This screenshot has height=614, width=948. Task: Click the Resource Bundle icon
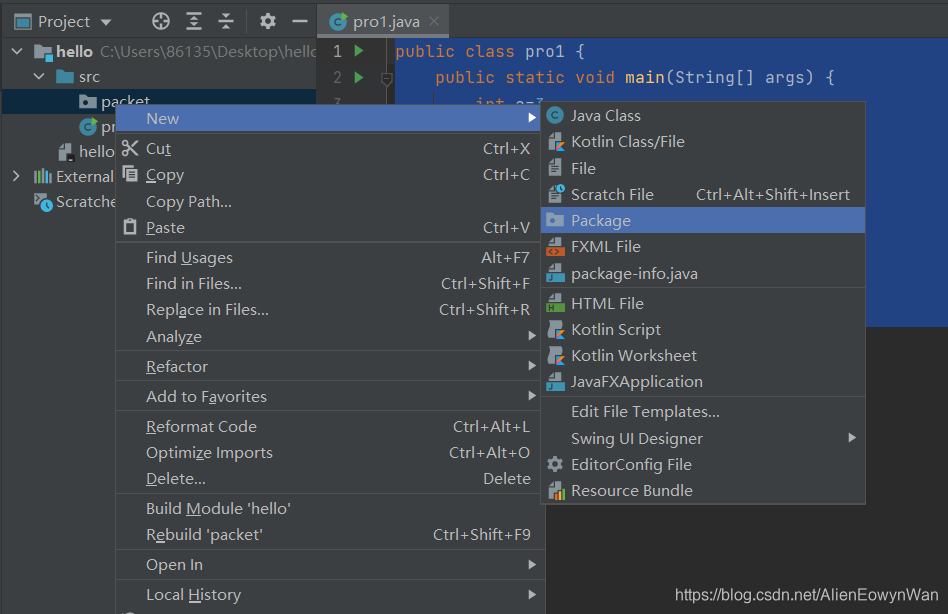556,491
